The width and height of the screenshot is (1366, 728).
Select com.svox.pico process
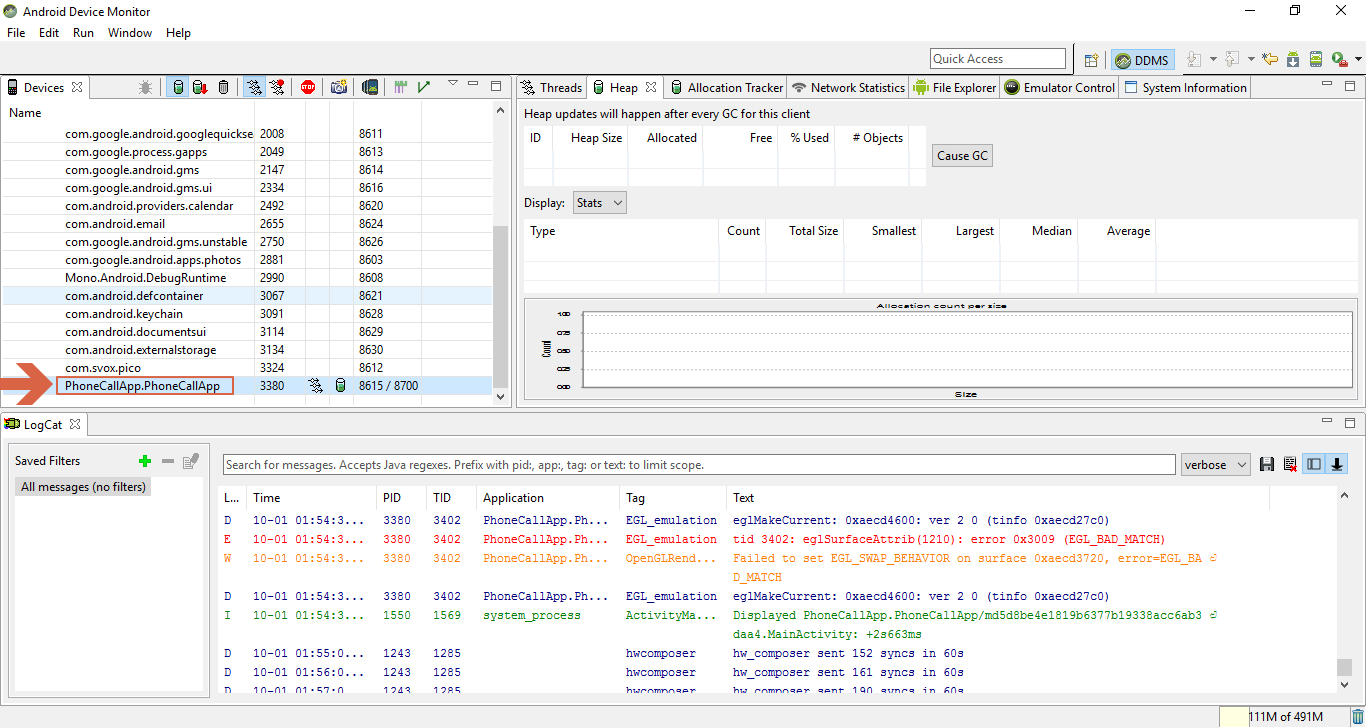click(247, 368)
